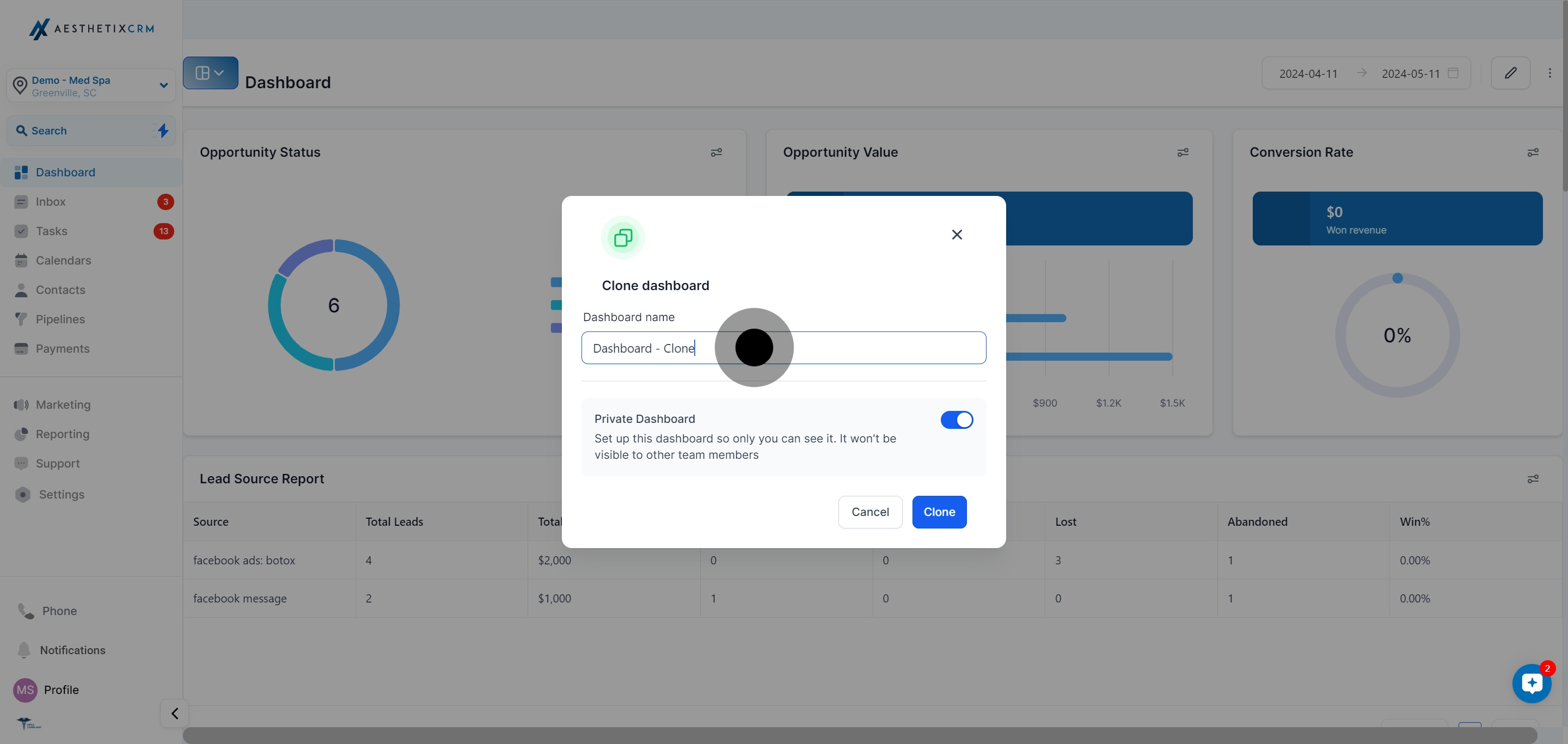Click the calendar icon in date range
Image resolution: width=1568 pixels, height=744 pixels.
1453,73
